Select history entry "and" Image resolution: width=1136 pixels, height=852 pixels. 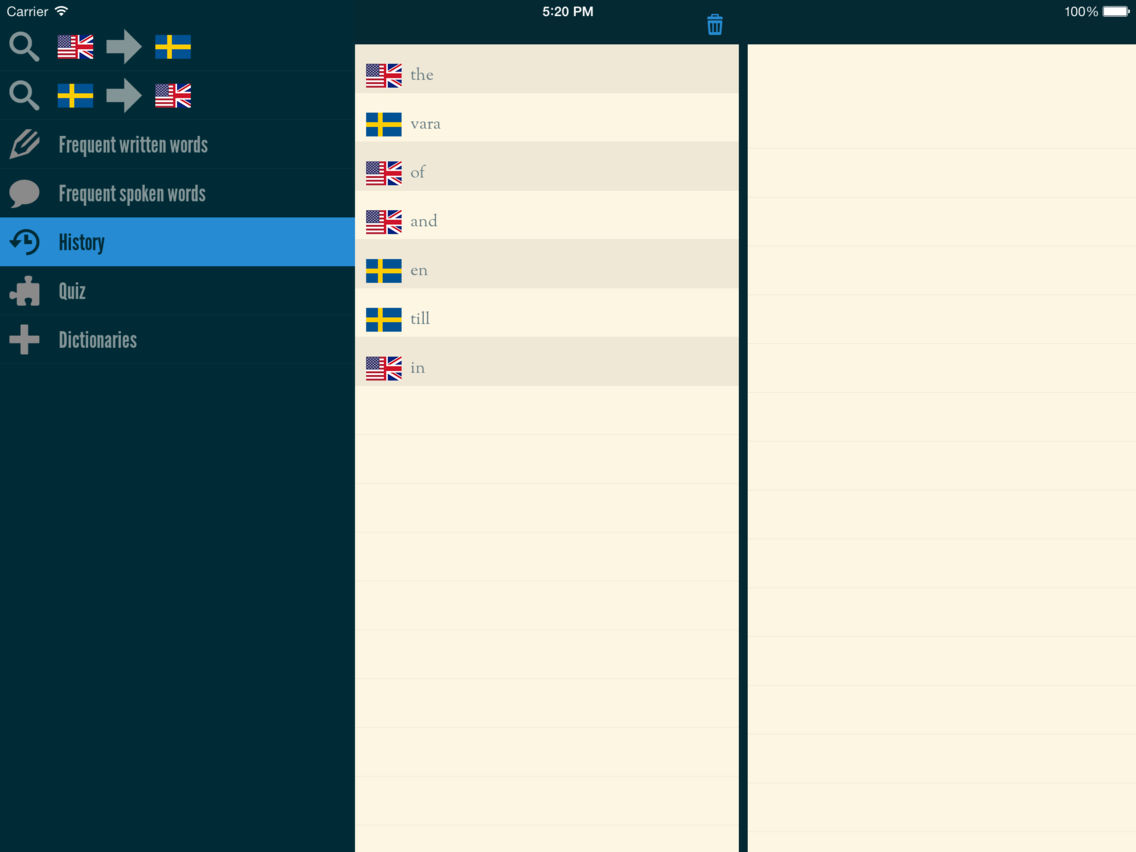(547, 215)
